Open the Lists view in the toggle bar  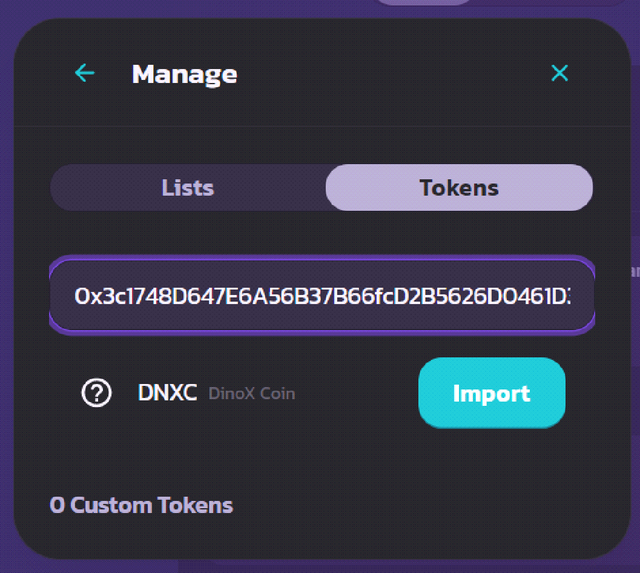click(x=188, y=188)
